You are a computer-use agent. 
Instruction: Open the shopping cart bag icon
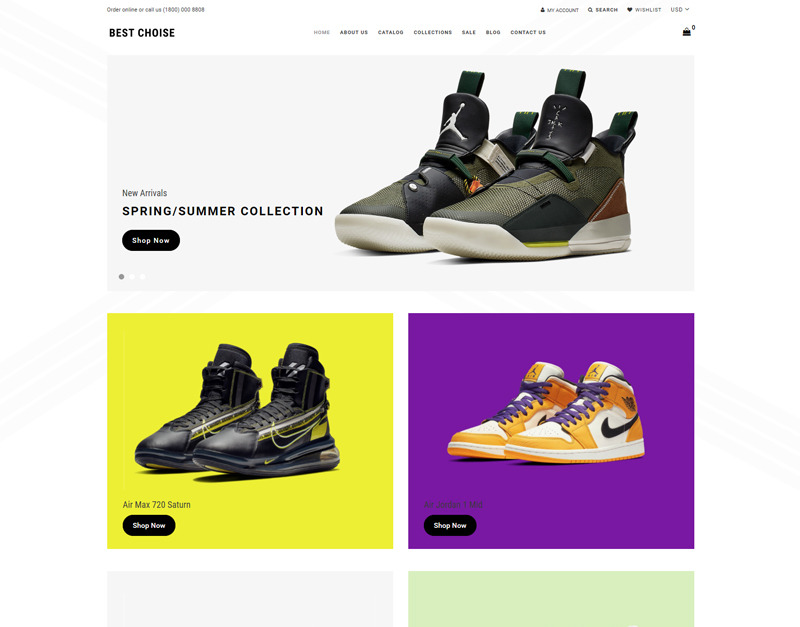[687, 32]
